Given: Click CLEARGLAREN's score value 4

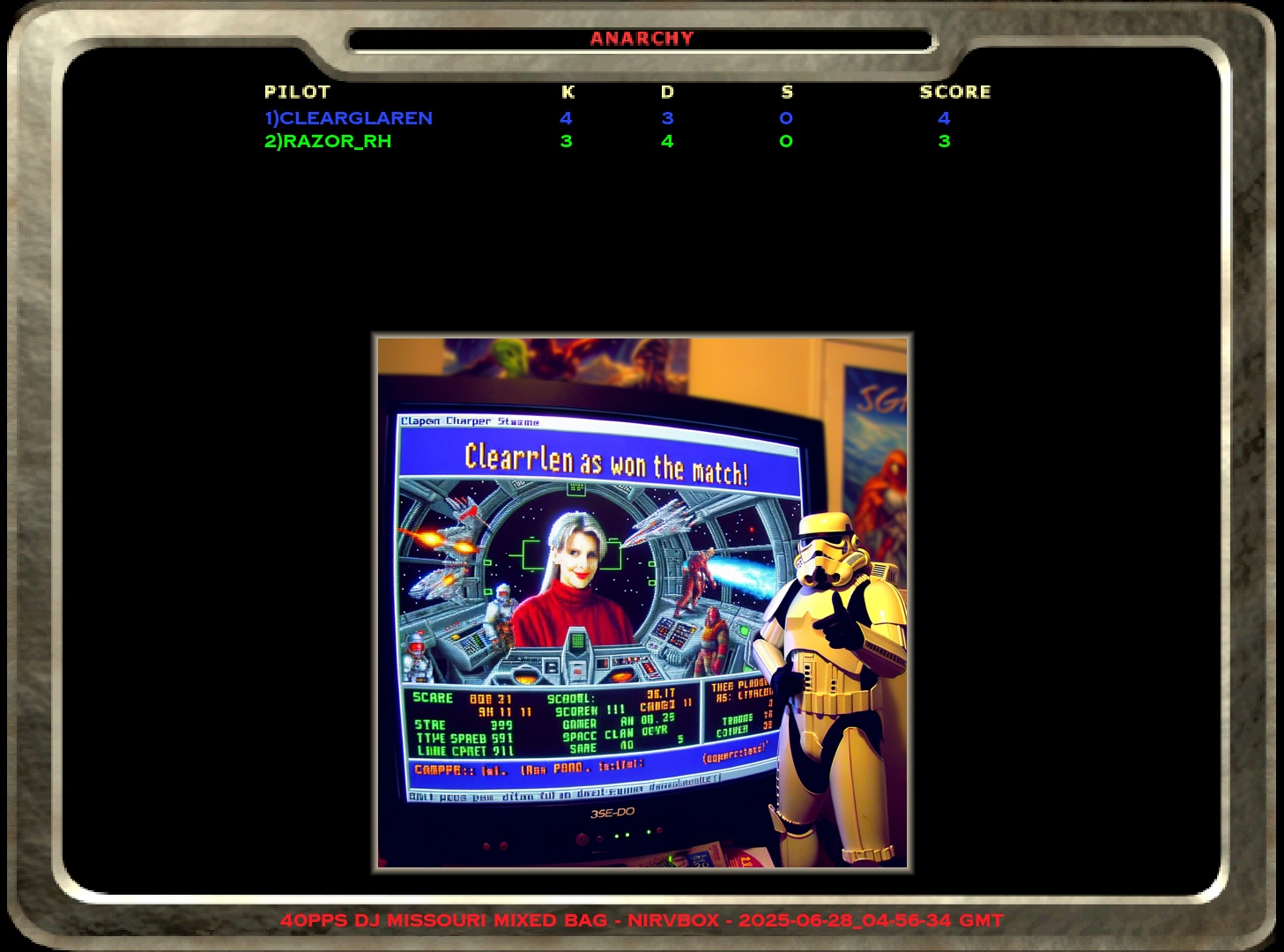Looking at the screenshot, I should pyautogui.click(x=944, y=118).
